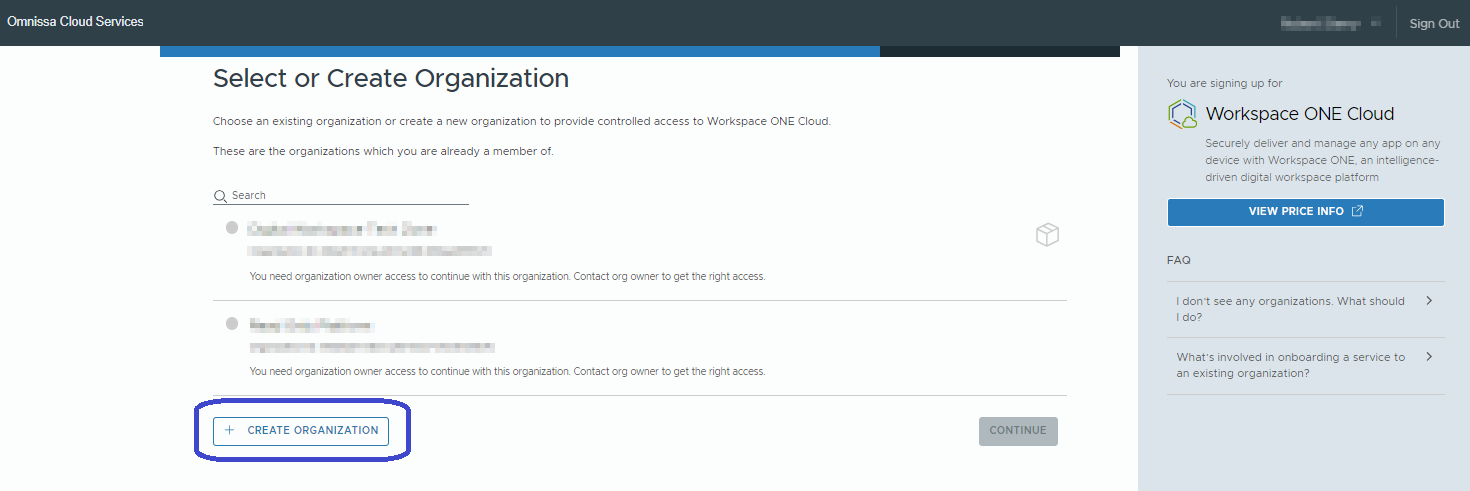Select the first organization radio button

pos(232,228)
